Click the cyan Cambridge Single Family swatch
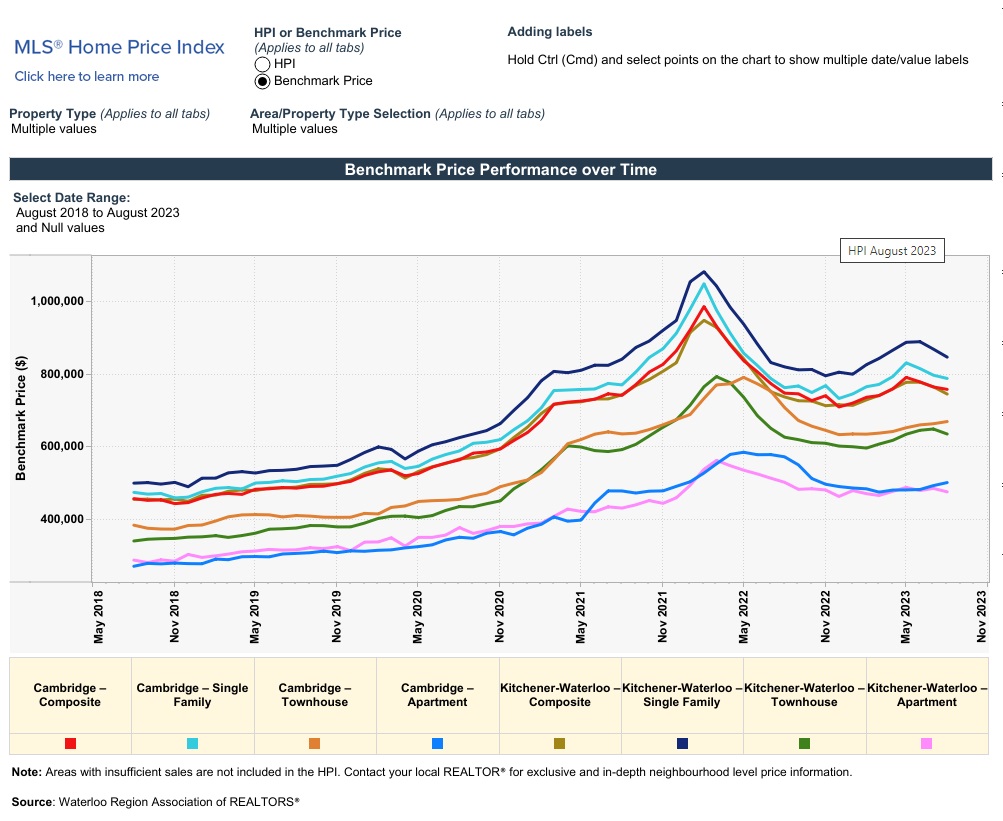The width and height of the screenshot is (1003, 821). [192, 744]
